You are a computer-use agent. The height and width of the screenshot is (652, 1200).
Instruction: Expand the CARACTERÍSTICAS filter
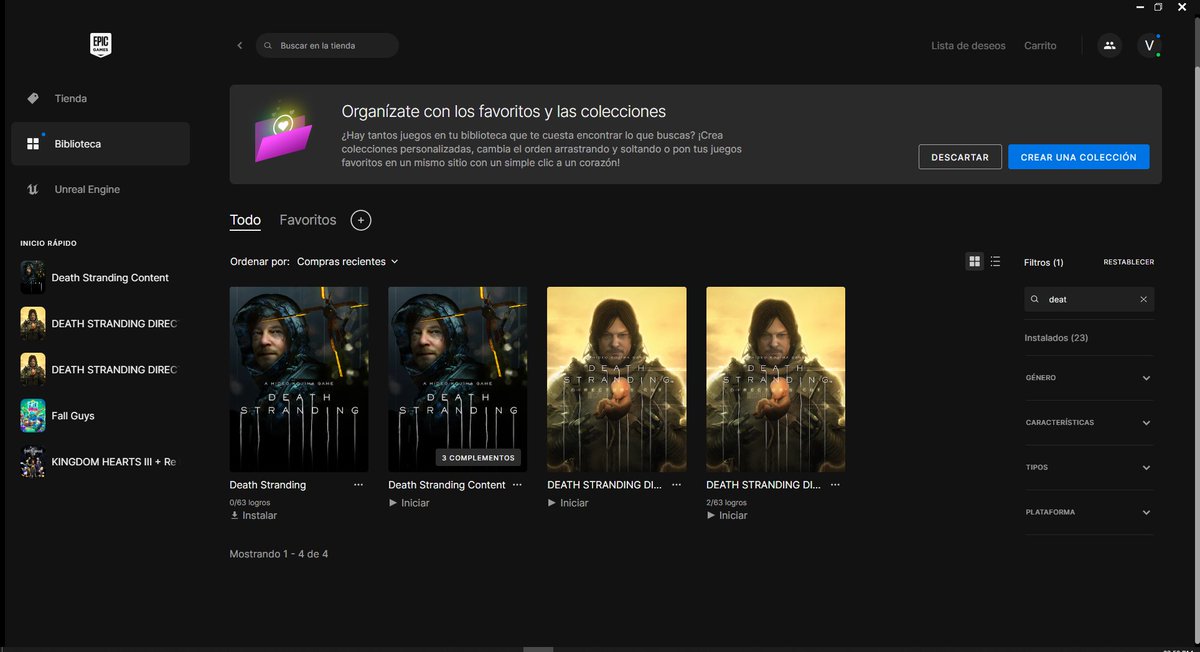1089,423
